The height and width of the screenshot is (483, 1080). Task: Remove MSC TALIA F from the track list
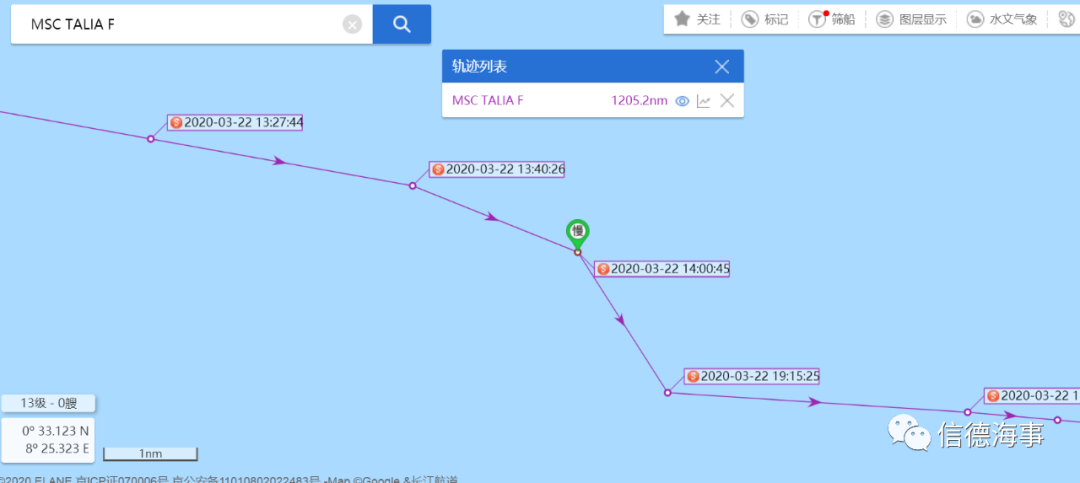point(727,101)
